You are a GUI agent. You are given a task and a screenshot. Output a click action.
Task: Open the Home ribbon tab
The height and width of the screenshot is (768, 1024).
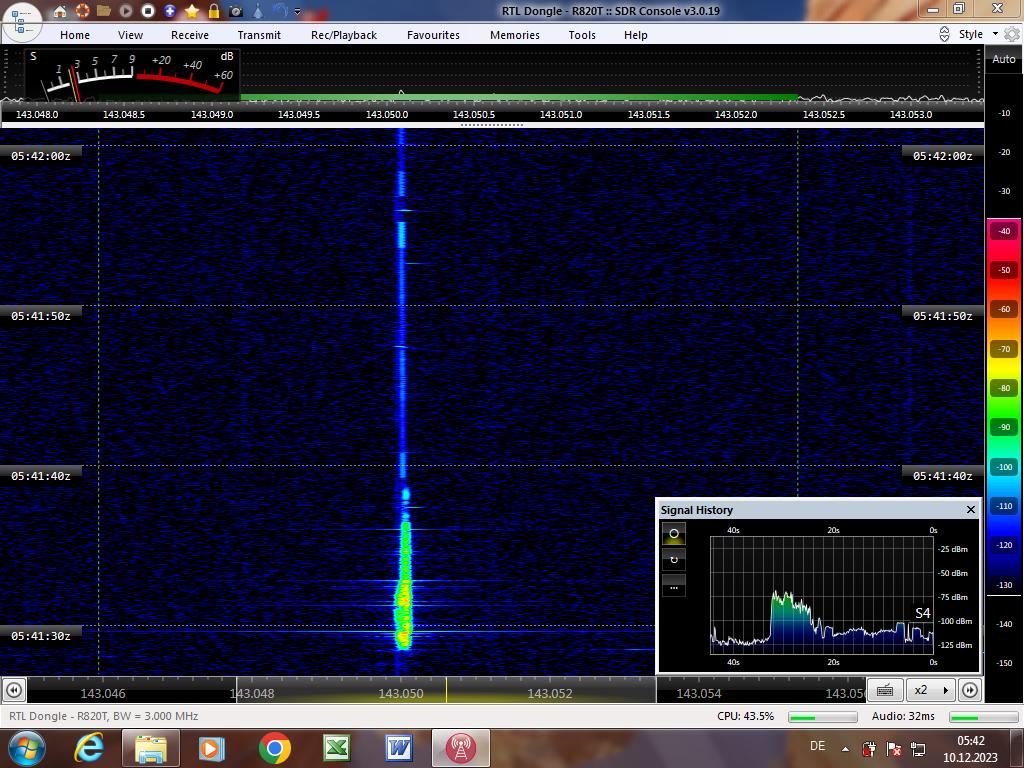click(x=75, y=35)
